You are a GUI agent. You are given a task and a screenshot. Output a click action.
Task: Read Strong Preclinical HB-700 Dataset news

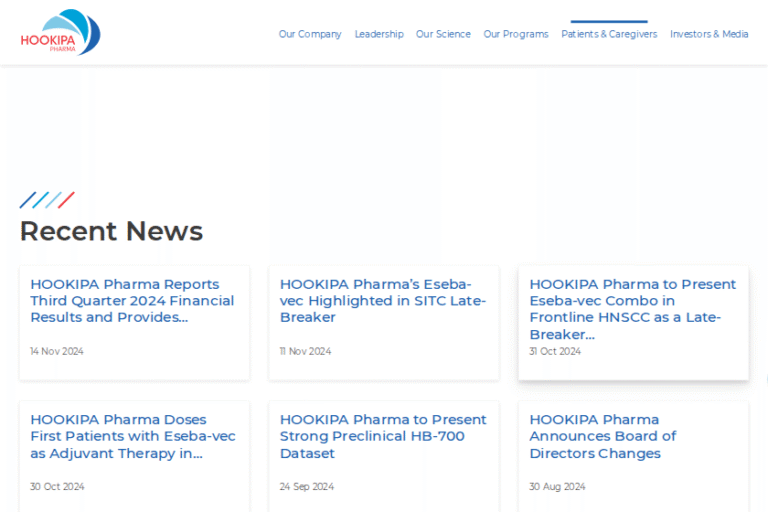(x=382, y=436)
